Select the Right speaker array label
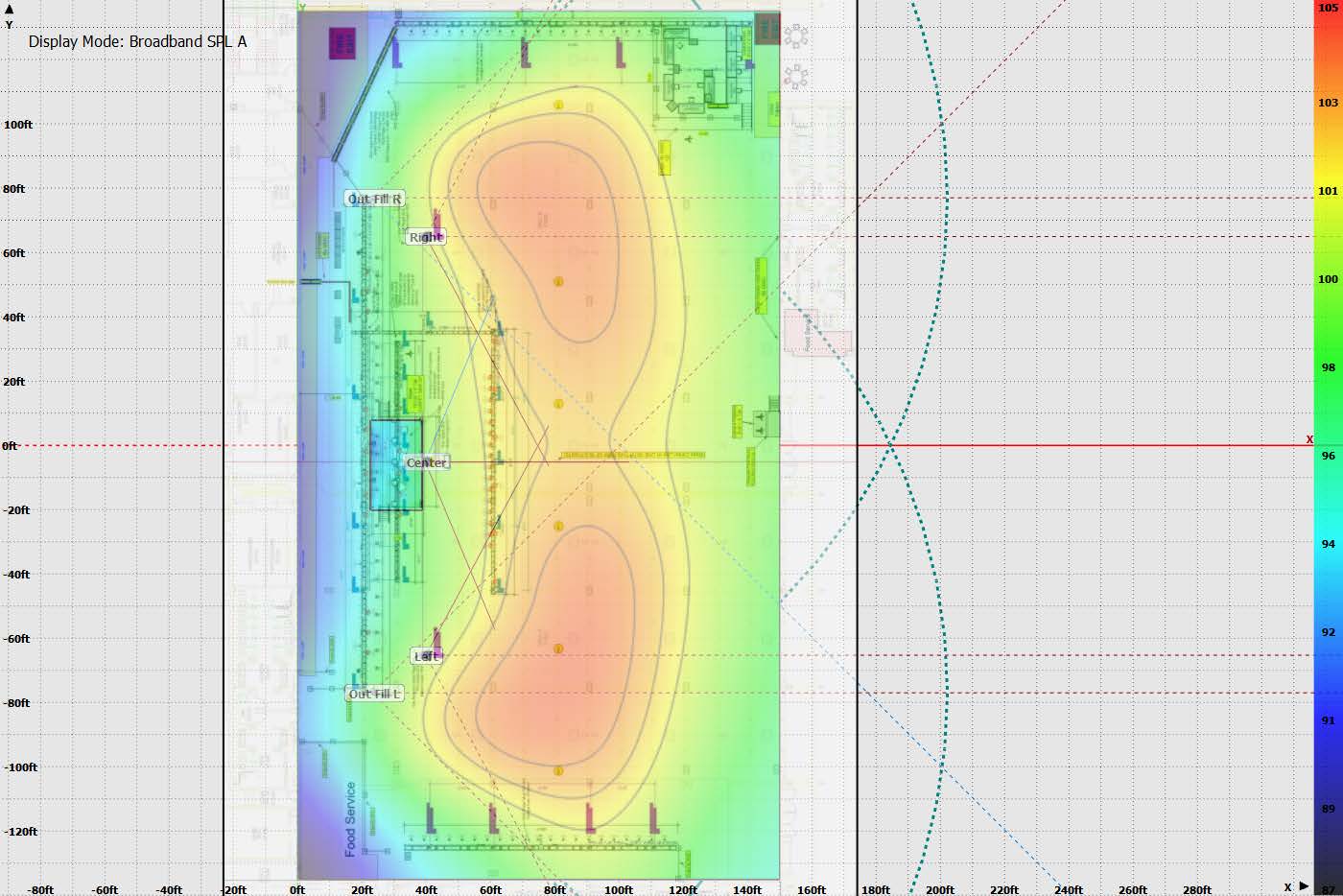The height and width of the screenshot is (896, 1343). (425, 237)
